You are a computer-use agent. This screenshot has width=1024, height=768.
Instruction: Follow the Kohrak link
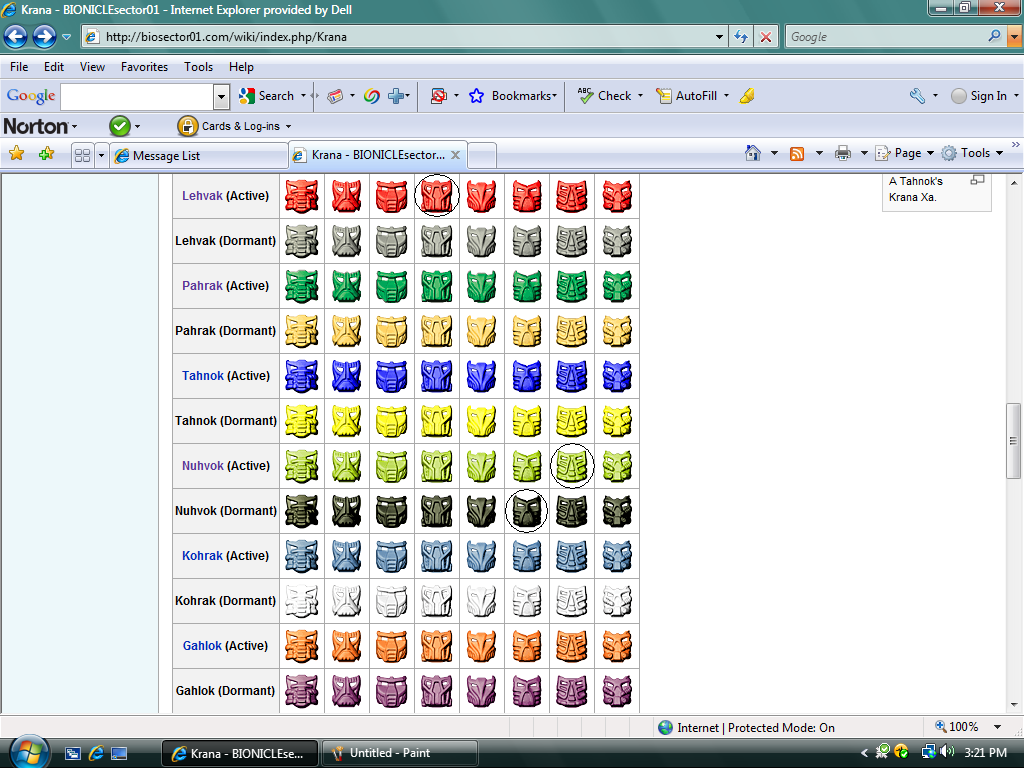(x=202, y=556)
